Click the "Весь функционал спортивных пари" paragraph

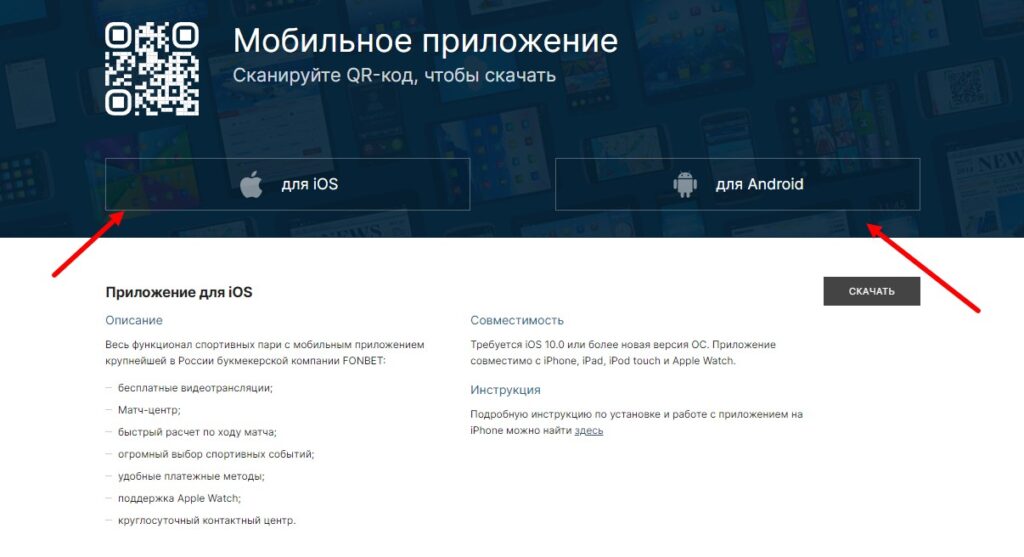(x=264, y=353)
